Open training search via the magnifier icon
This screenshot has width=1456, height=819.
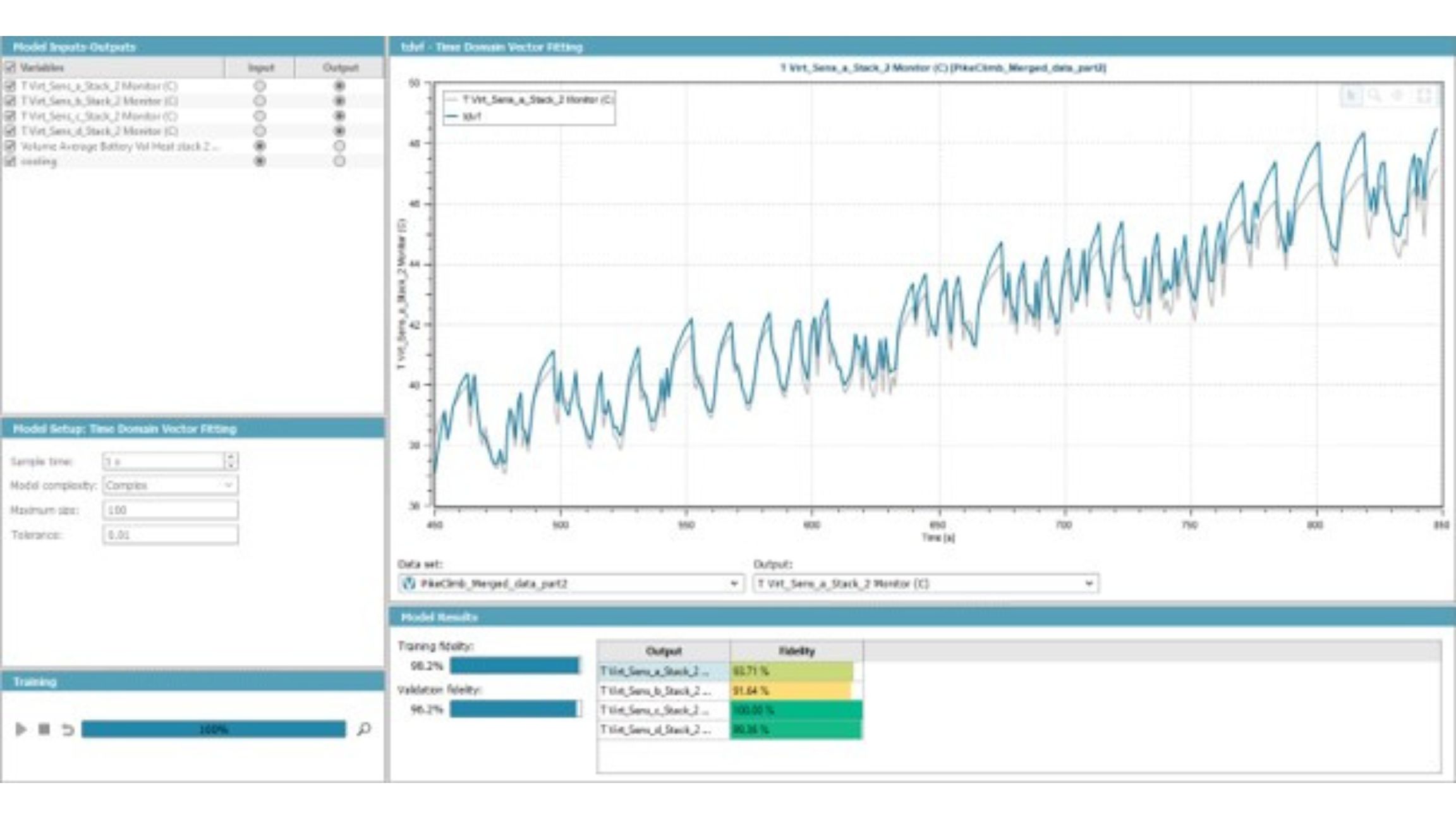pyautogui.click(x=365, y=729)
